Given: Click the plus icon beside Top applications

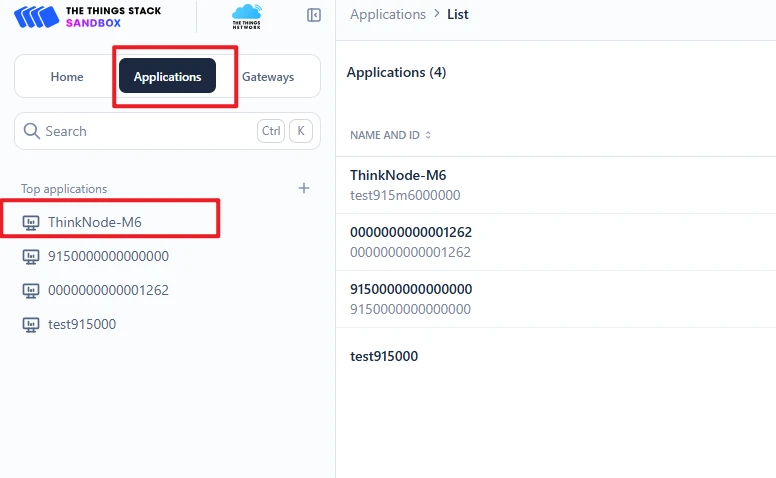Looking at the screenshot, I should [x=304, y=188].
